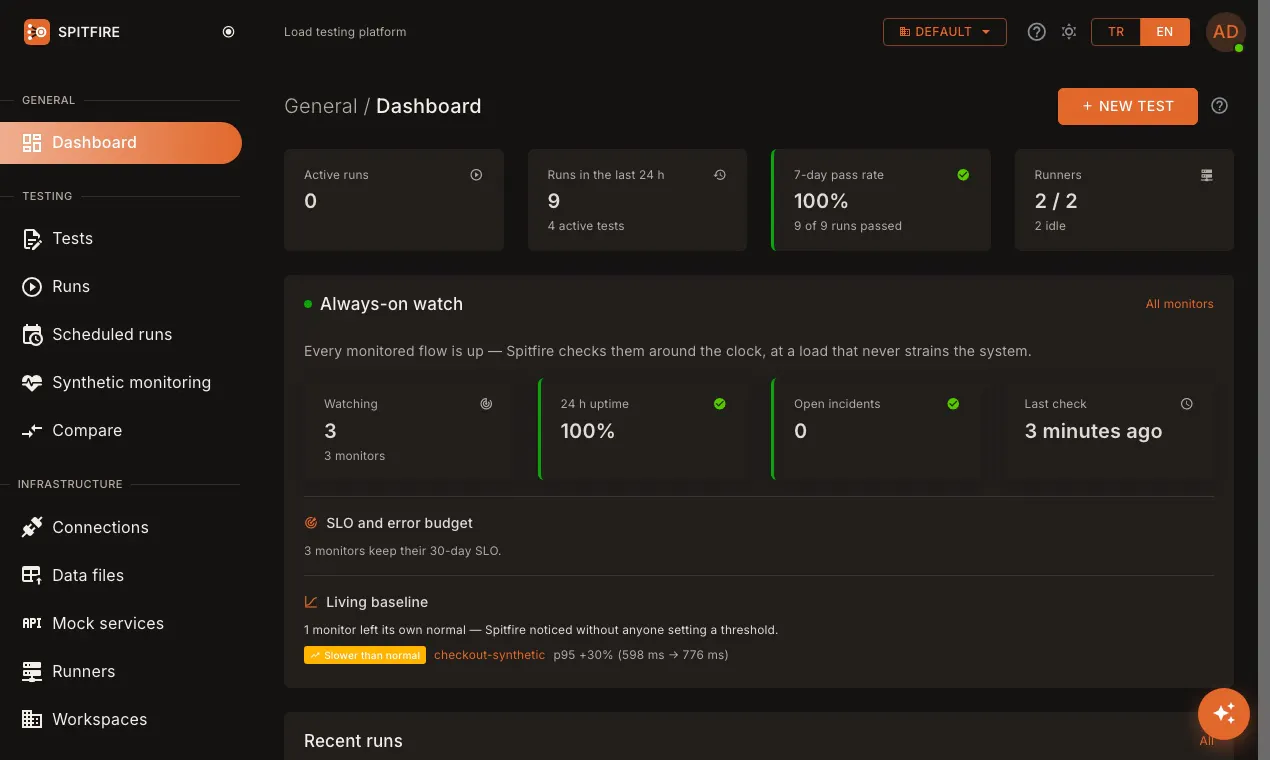Click the Data files table icon
This screenshot has height=760, width=1270.
(32, 575)
